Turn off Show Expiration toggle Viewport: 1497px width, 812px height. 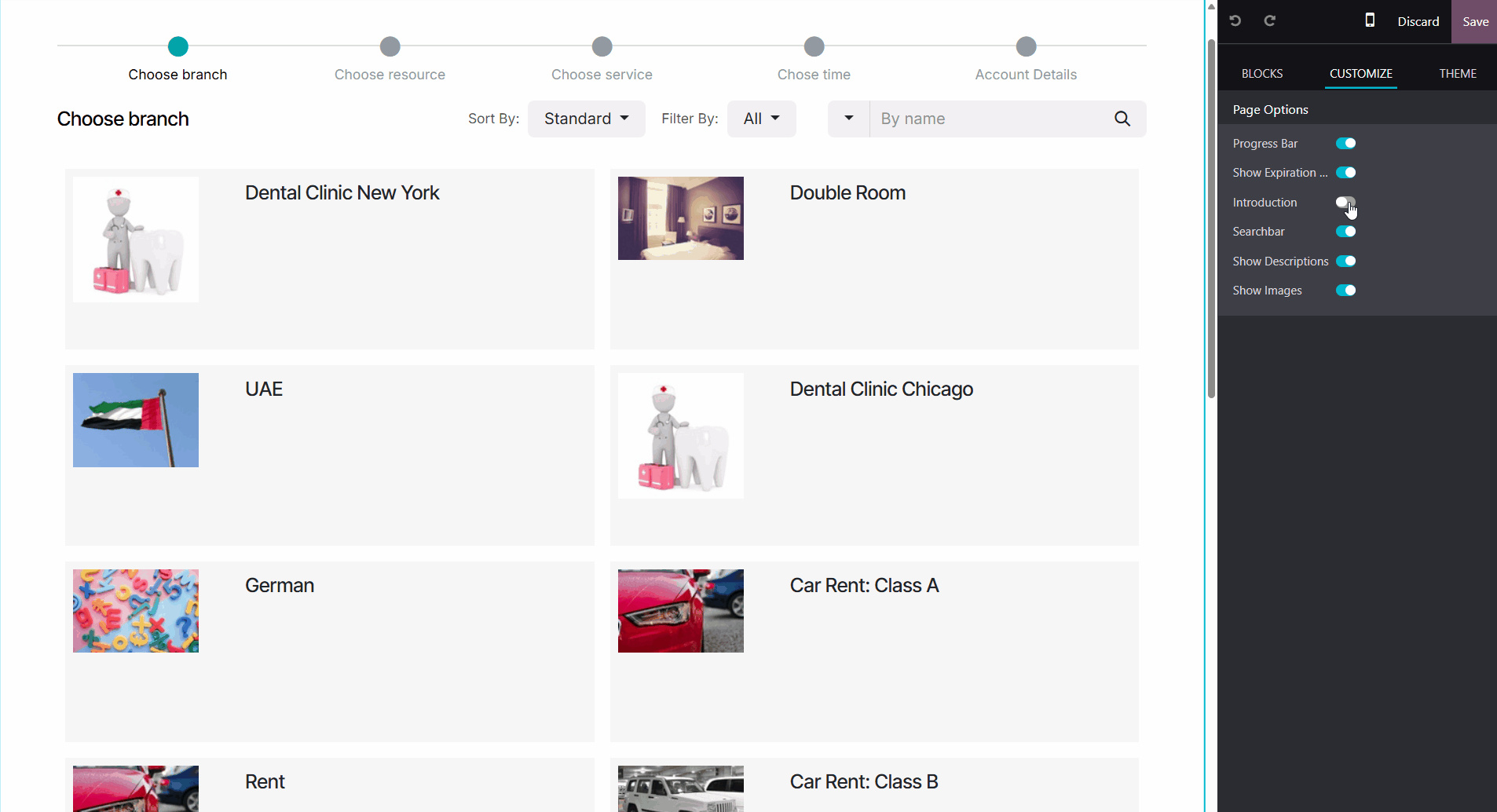1346,173
